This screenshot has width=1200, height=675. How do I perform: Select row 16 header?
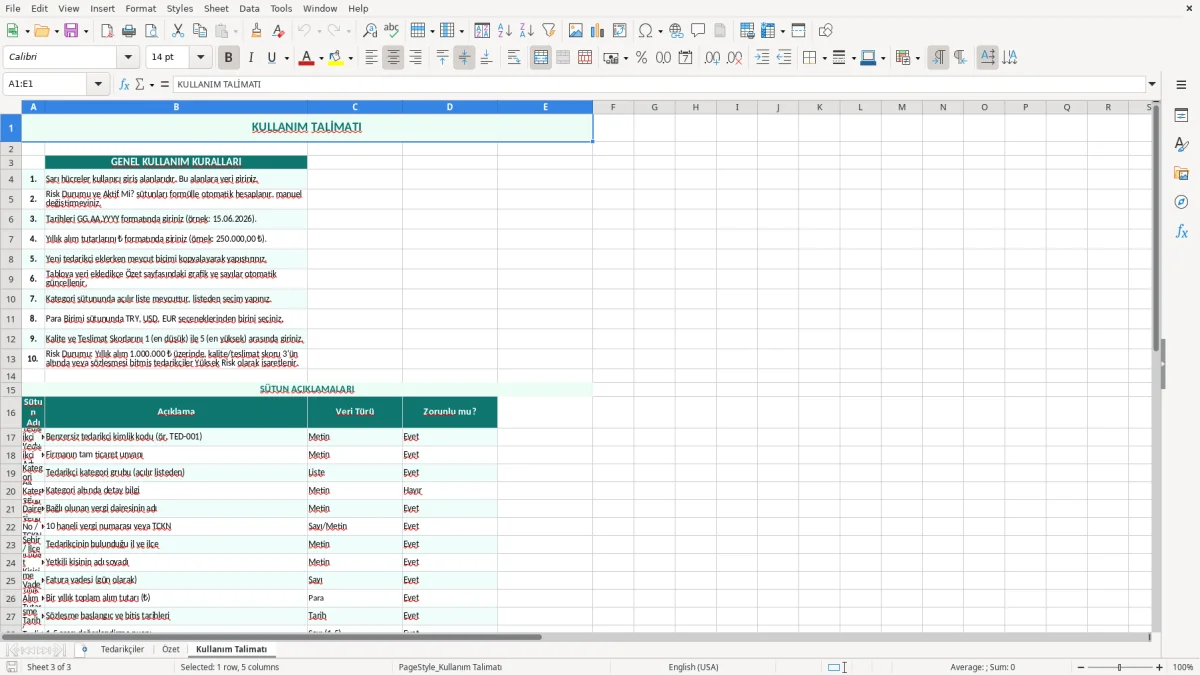point(11,412)
